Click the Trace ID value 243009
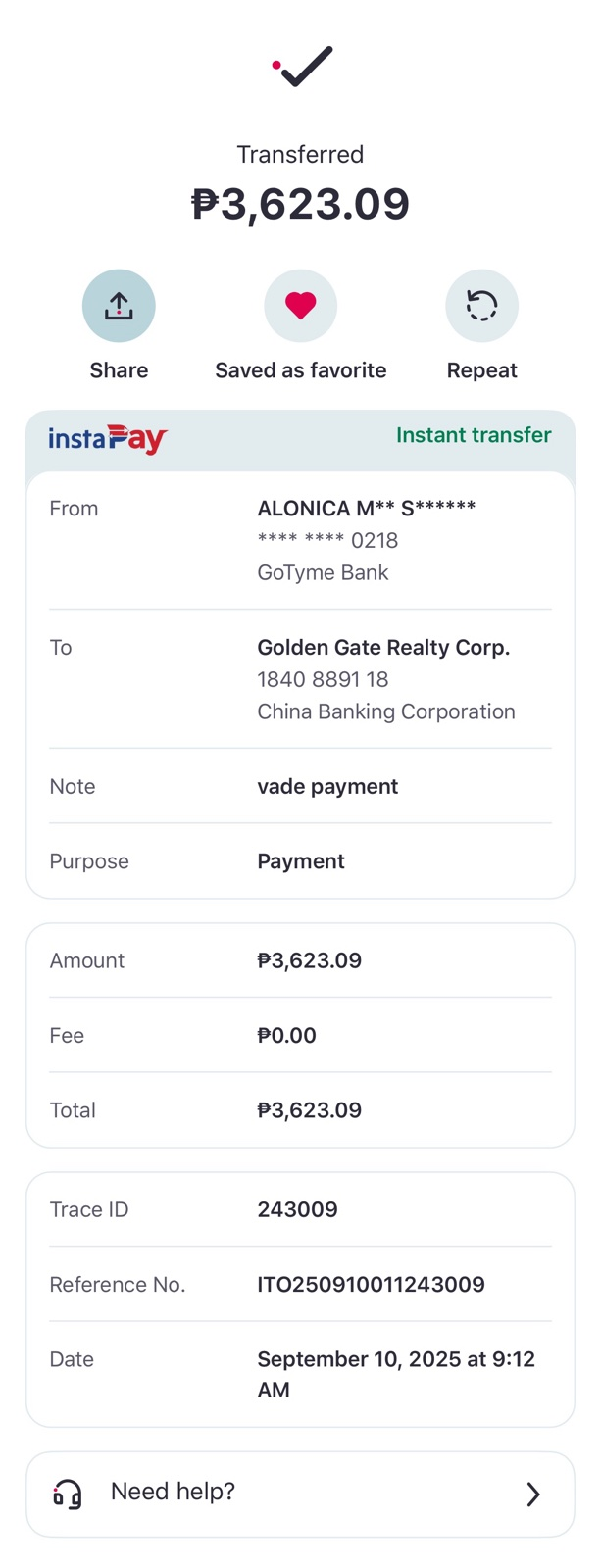This screenshot has height=1568, width=601. pos(297,1209)
